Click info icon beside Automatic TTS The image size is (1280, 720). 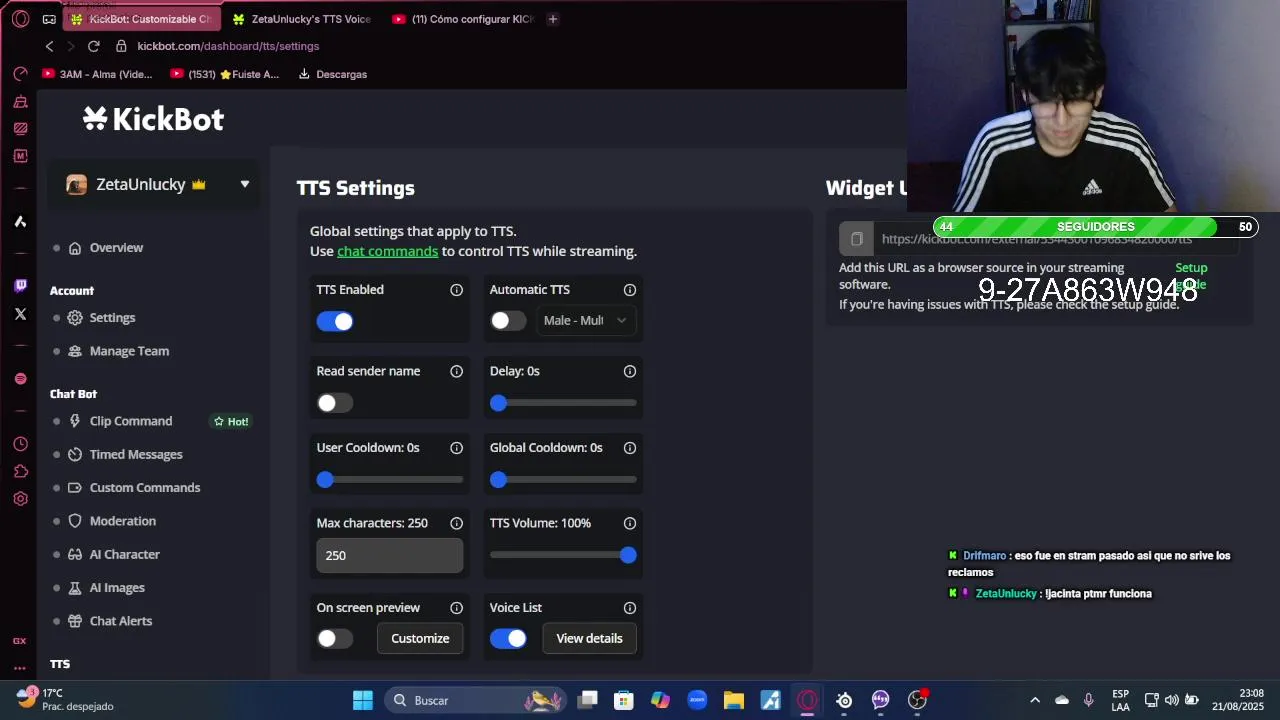pos(630,290)
